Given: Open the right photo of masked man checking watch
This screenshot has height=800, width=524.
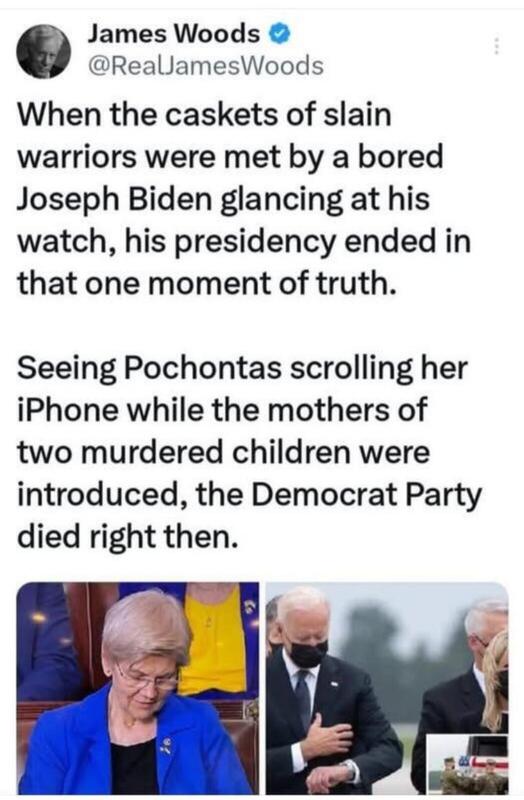Looking at the screenshot, I should [387, 688].
